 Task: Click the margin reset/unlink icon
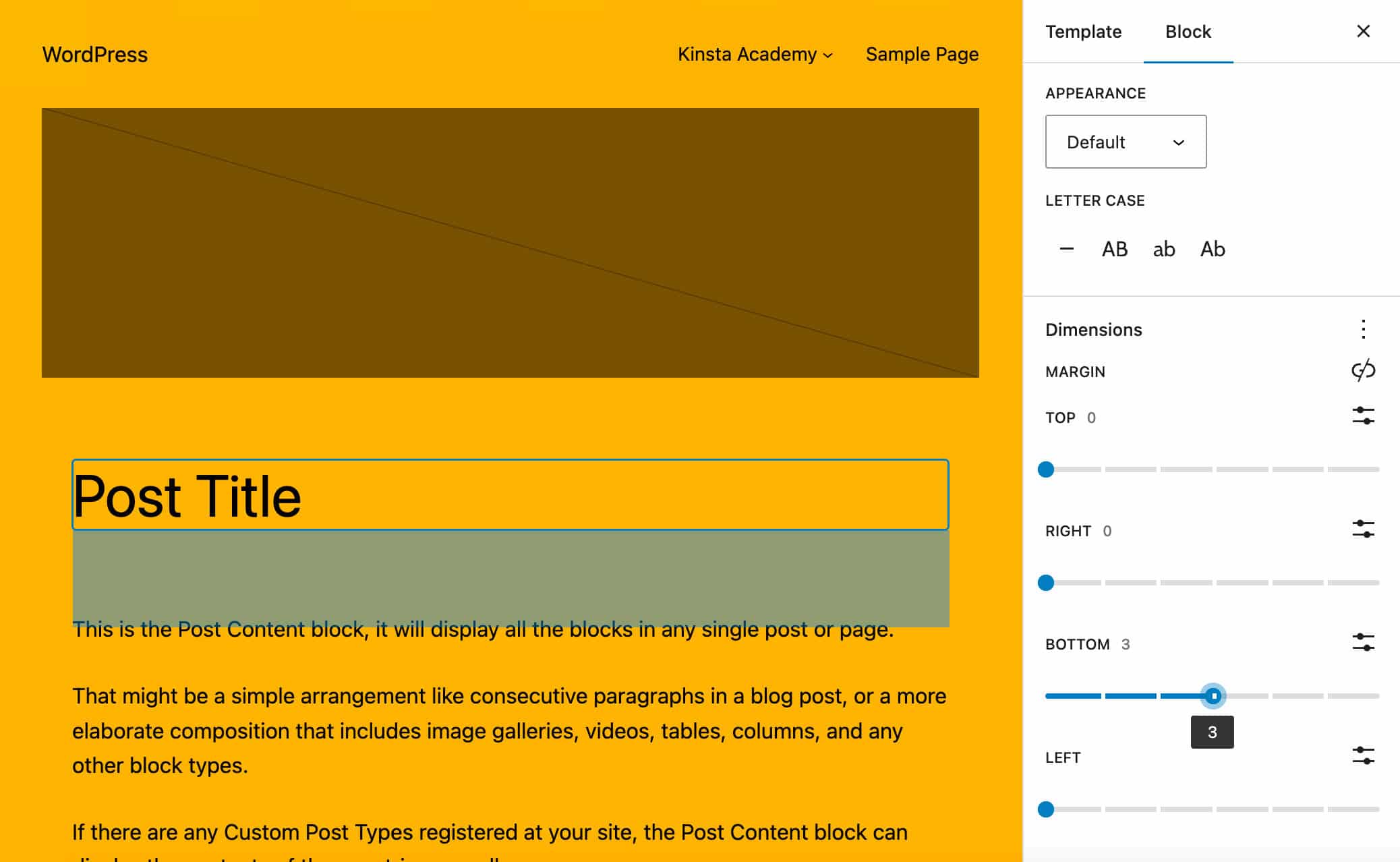click(x=1362, y=371)
